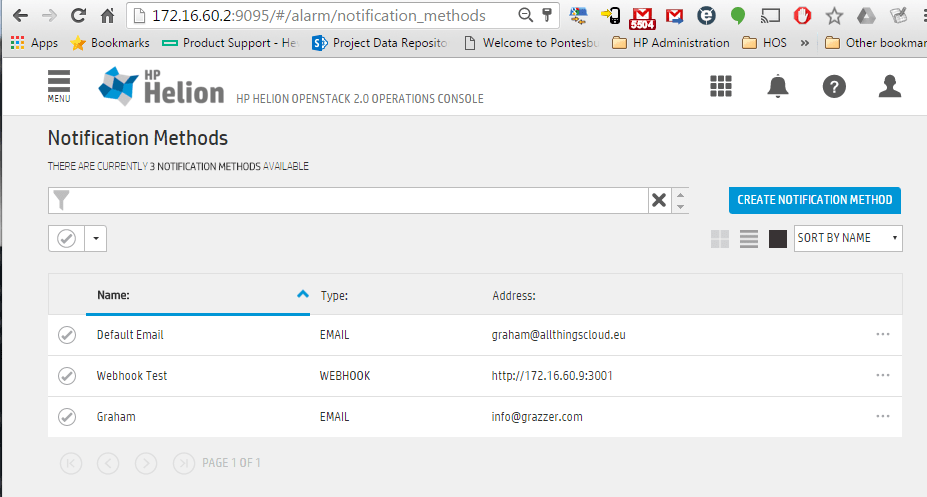Open Default Email row actions ellipsis
927x497 pixels.
pos(882,334)
